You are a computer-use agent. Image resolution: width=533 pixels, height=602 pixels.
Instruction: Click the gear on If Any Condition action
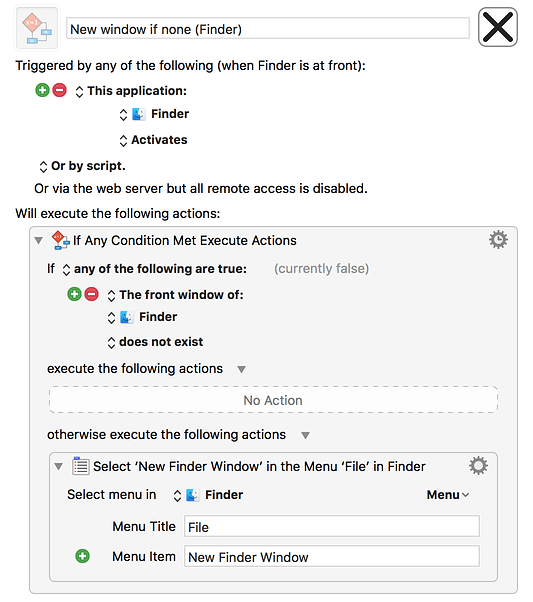[x=498, y=240]
